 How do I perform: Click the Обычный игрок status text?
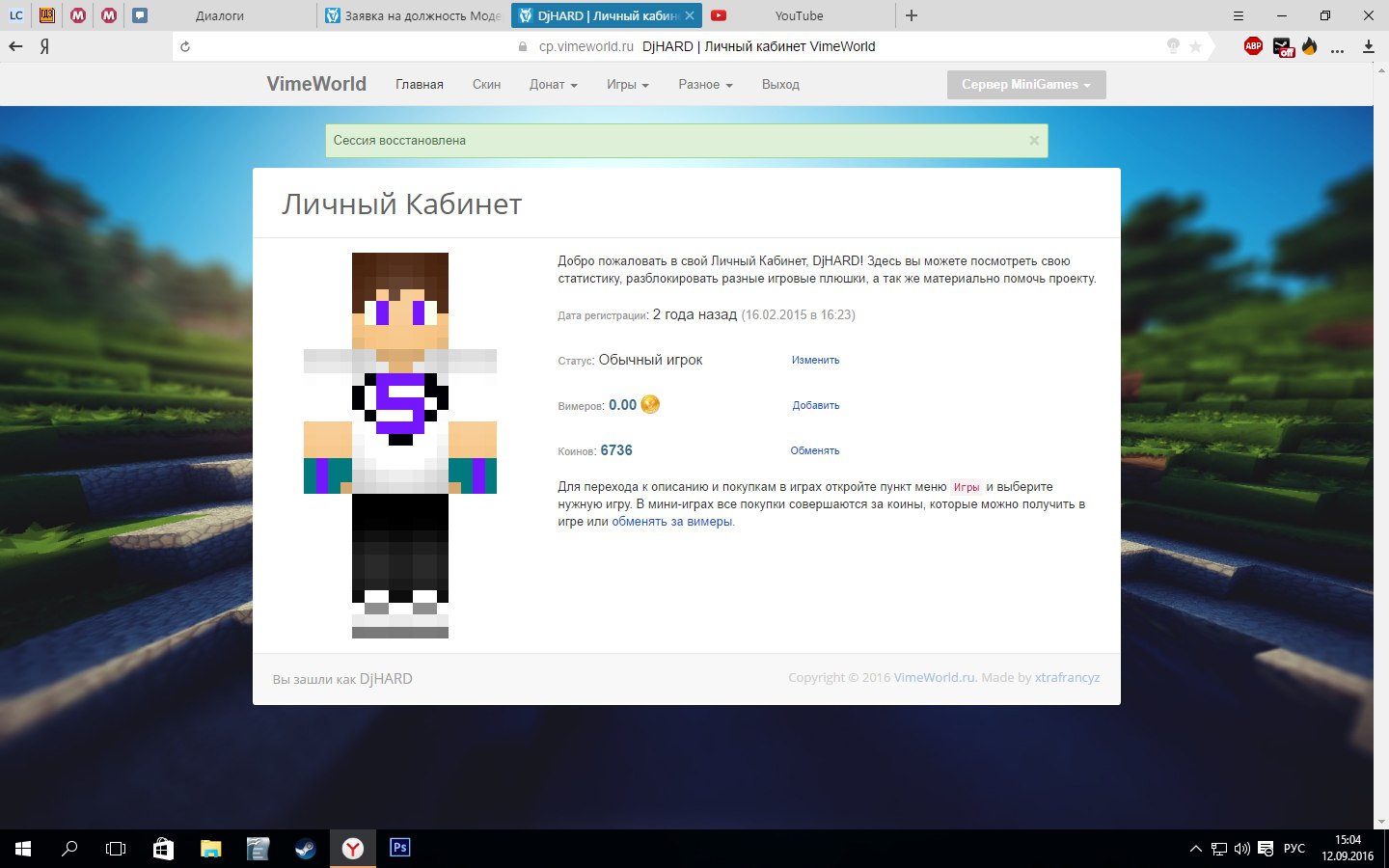[650, 360]
